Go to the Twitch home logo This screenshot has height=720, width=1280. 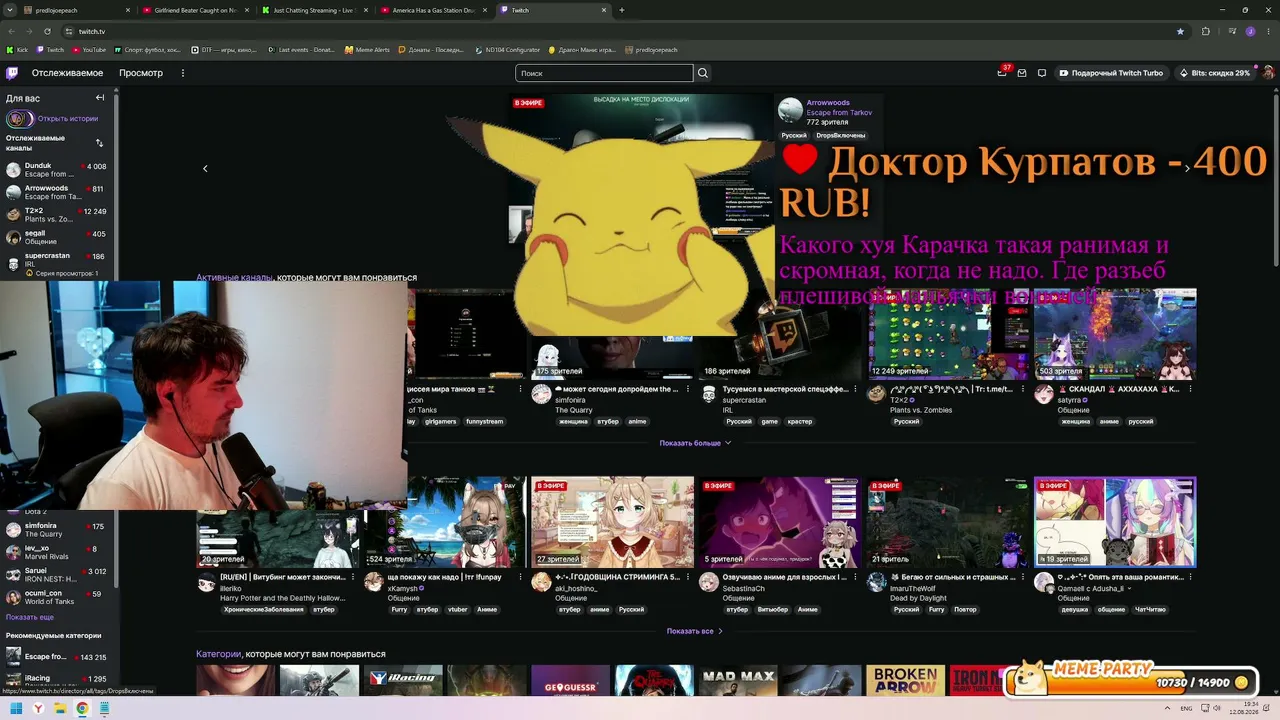pyautogui.click(x=12, y=73)
